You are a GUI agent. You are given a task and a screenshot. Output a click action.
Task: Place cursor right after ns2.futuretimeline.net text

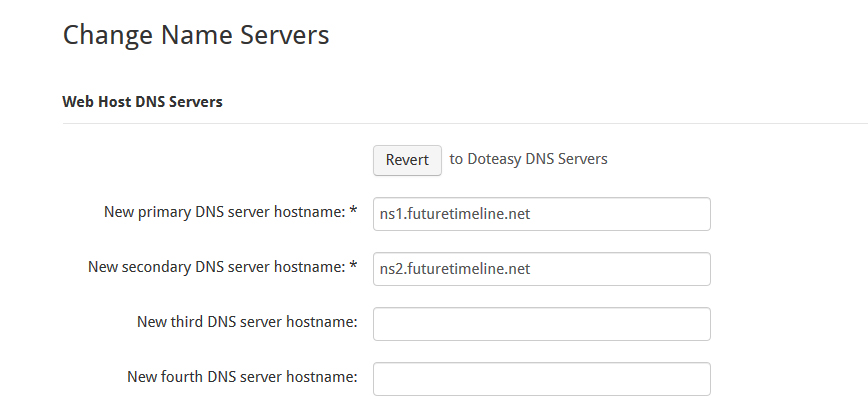[531, 269]
